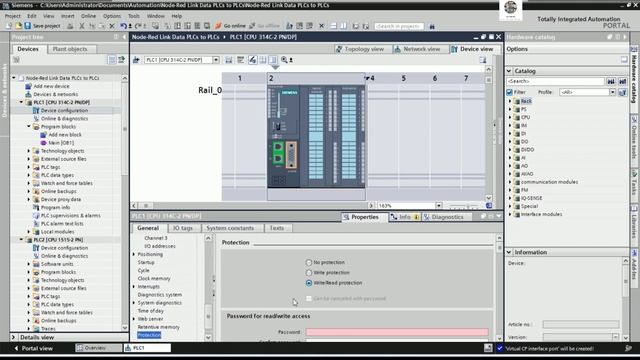Image resolution: width=640 pixels, height=360 pixels.
Task: Open the Options menu
Action: (112, 16)
